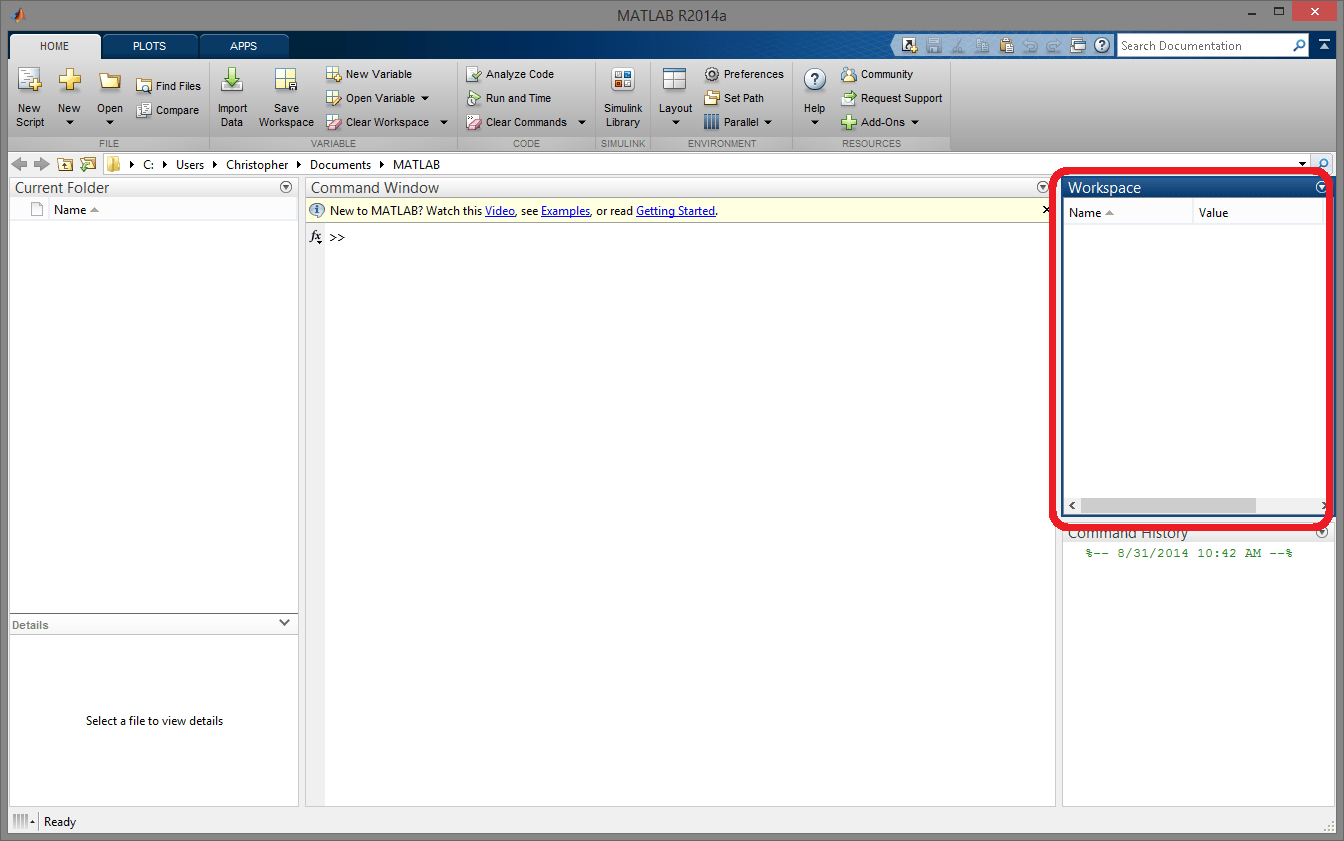Expand the New dropdown arrow

tap(69, 123)
